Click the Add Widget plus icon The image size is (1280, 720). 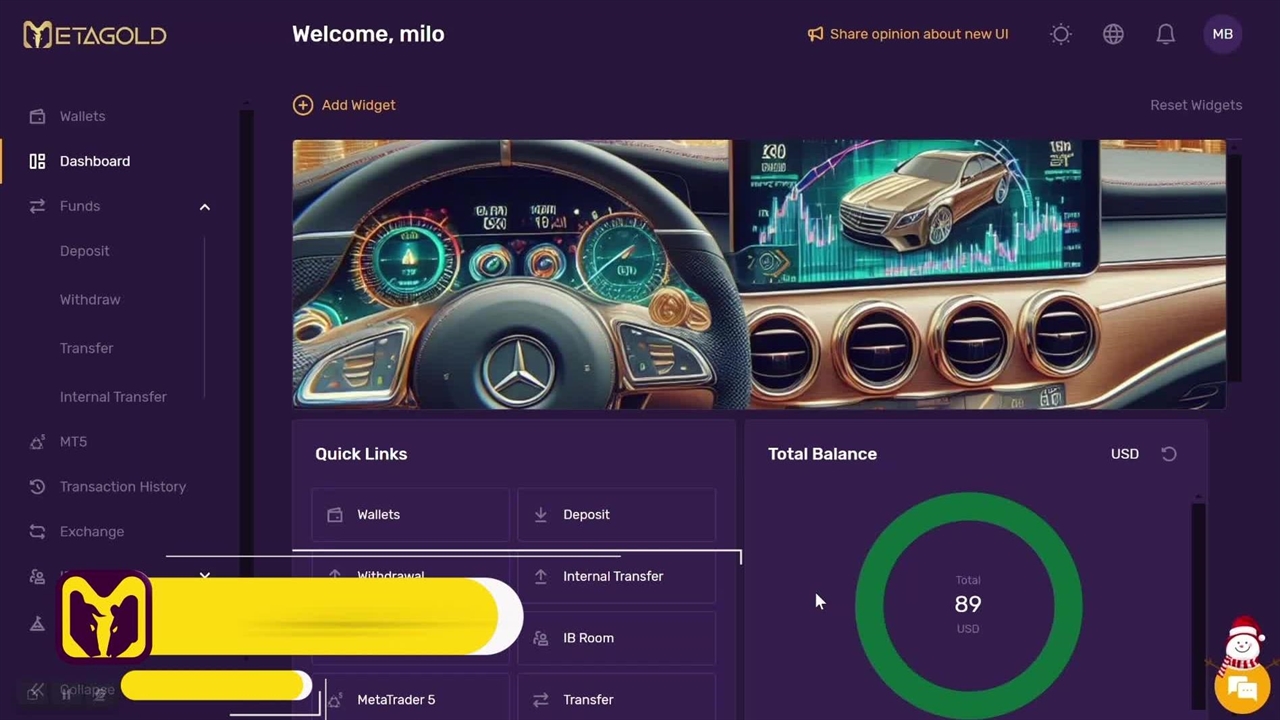pyautogui.click(x=302, y=105)
